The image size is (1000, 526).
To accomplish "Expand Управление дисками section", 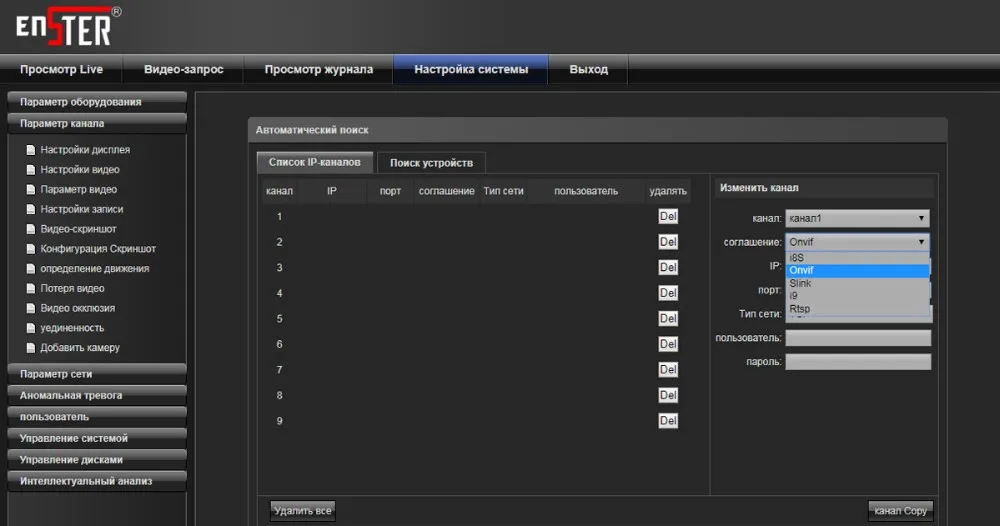I will tap(97, 460).
